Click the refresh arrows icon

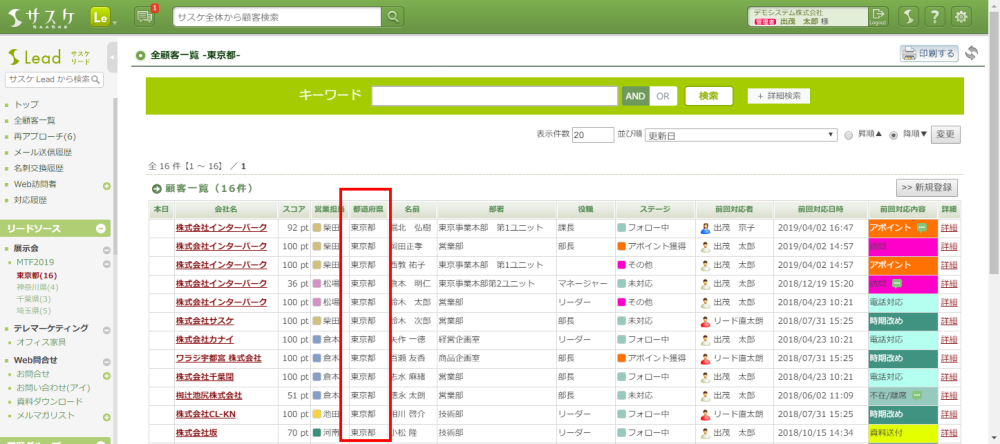point(971,53)
